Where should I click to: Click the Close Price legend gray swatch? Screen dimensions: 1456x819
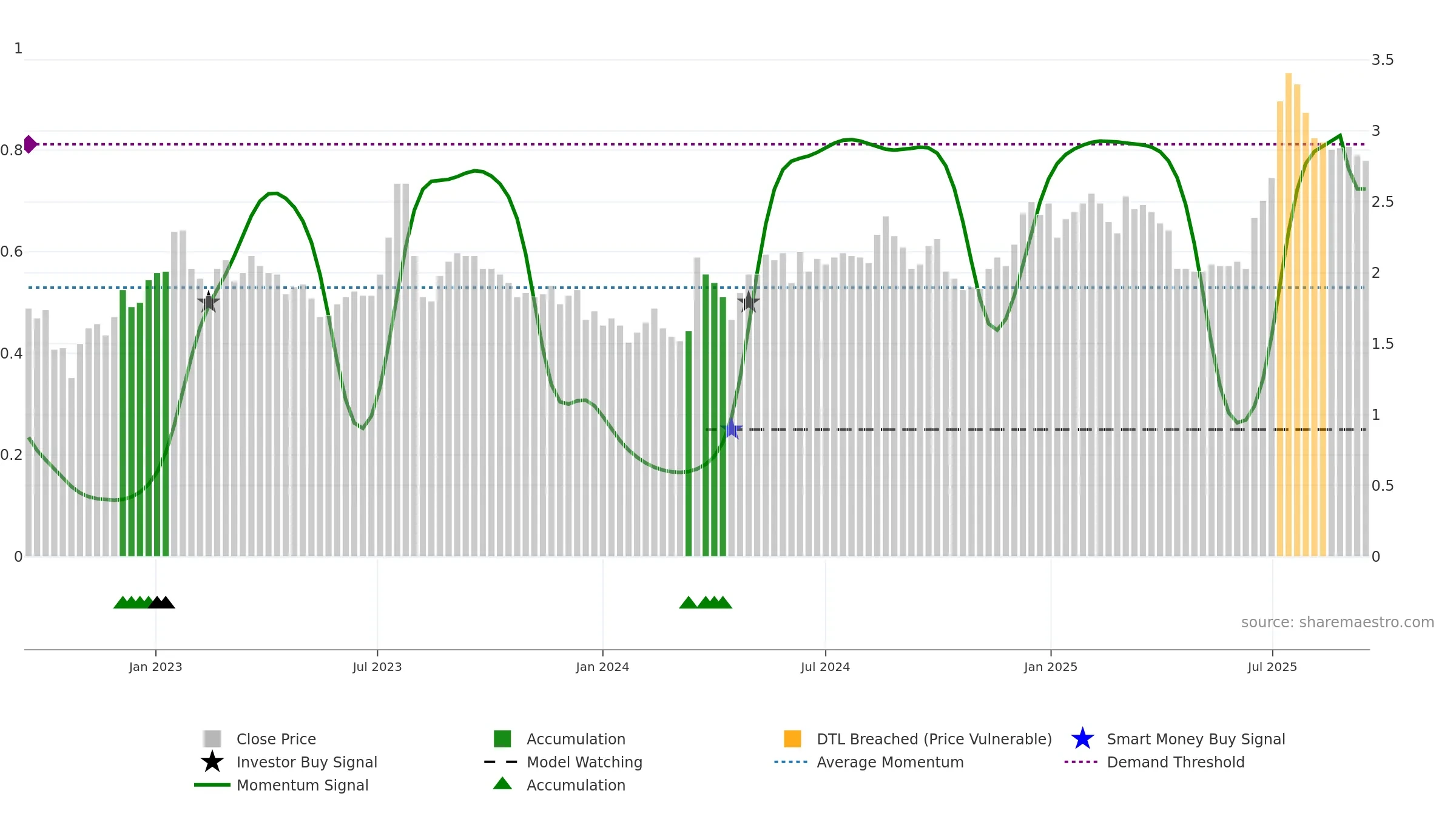[x=212, y=739]
